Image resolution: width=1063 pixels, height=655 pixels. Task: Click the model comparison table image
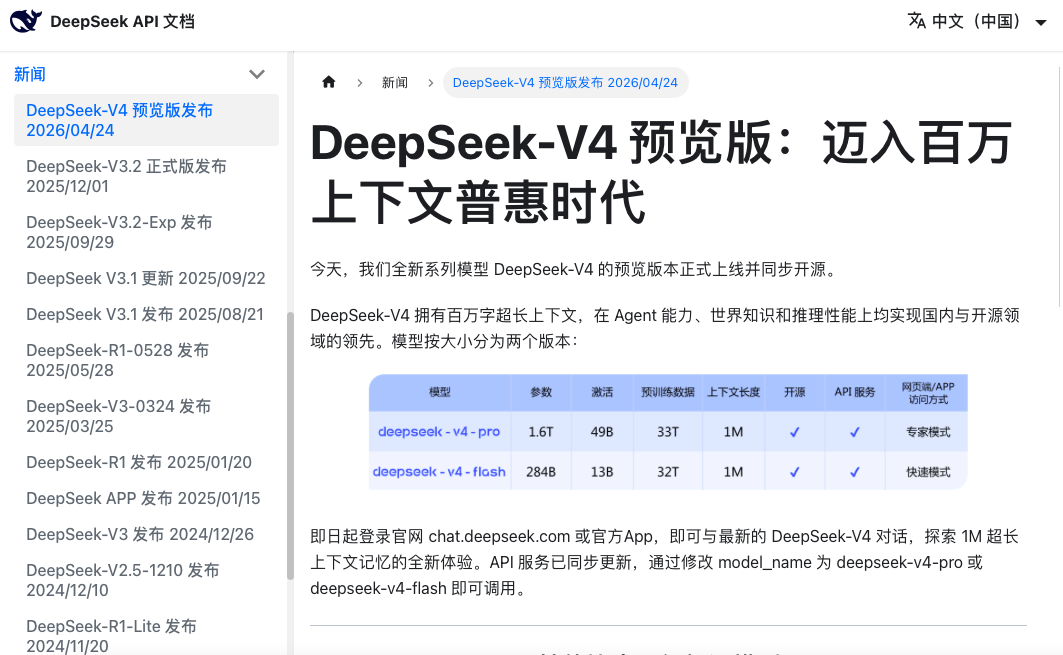pyautogui.click(x=668, y=432)
